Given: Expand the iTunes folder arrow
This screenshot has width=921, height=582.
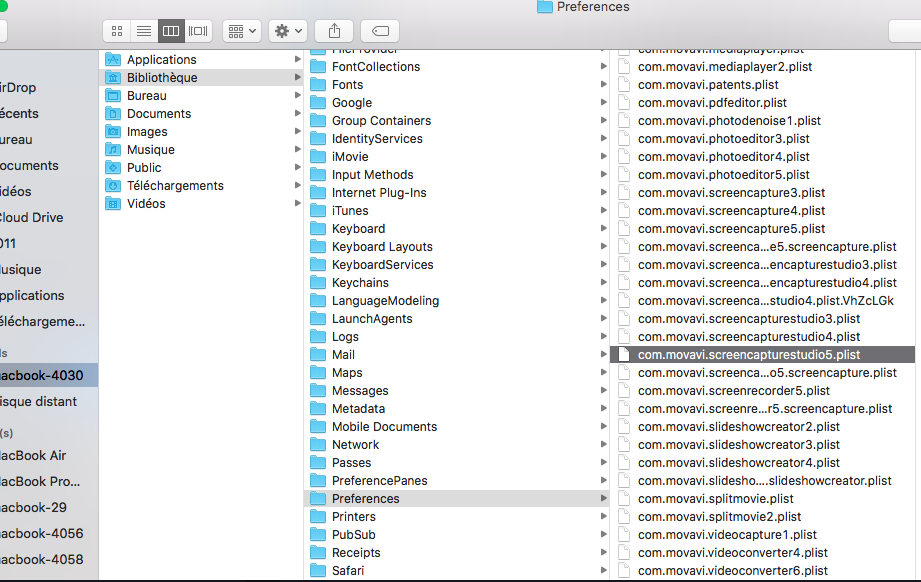Looking at the screenshot, I should tap(603, 210).
